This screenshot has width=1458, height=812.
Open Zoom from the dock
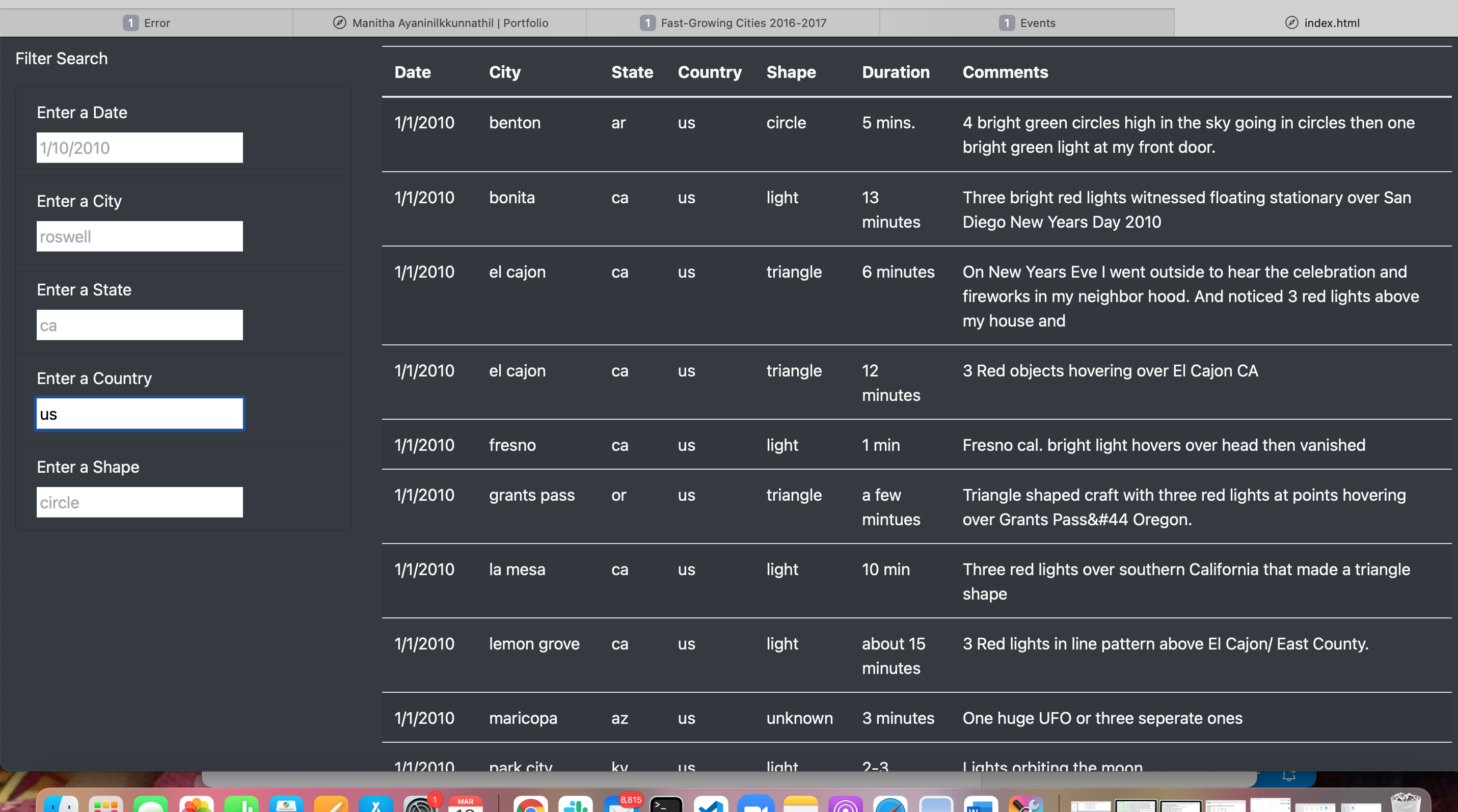click(x=755, y=803)
